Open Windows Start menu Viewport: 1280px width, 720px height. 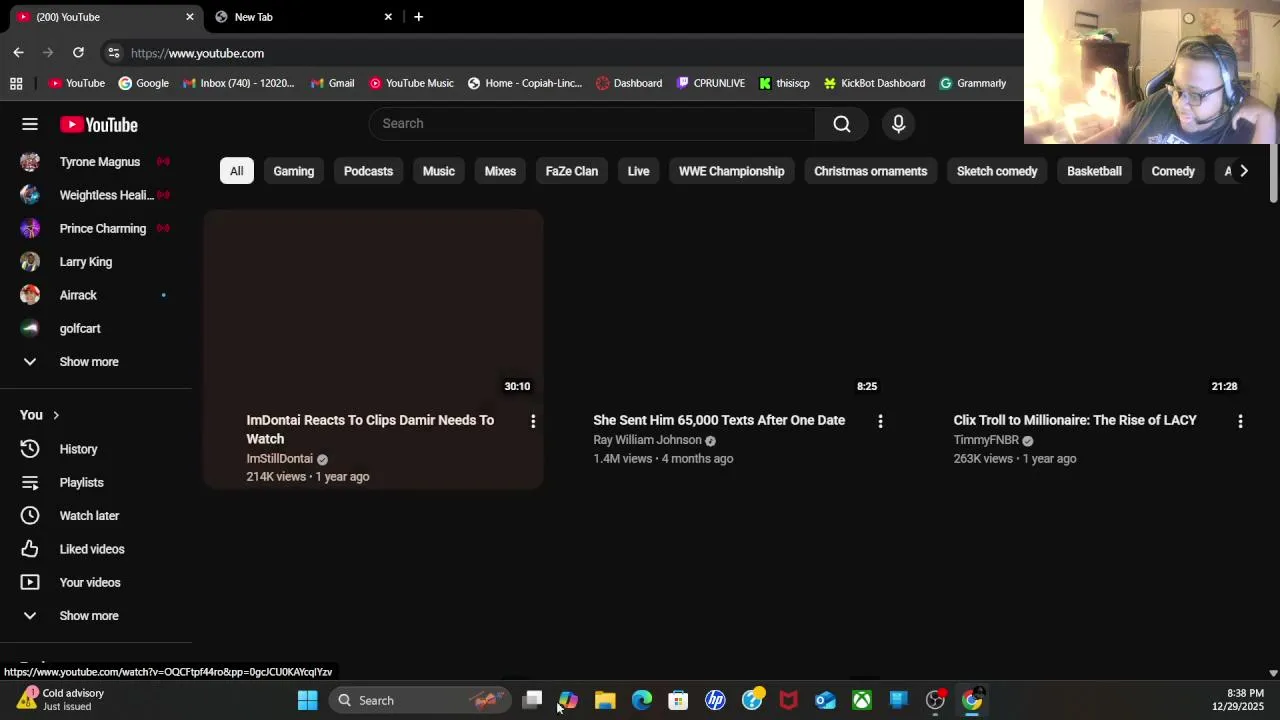click(307, 700)
